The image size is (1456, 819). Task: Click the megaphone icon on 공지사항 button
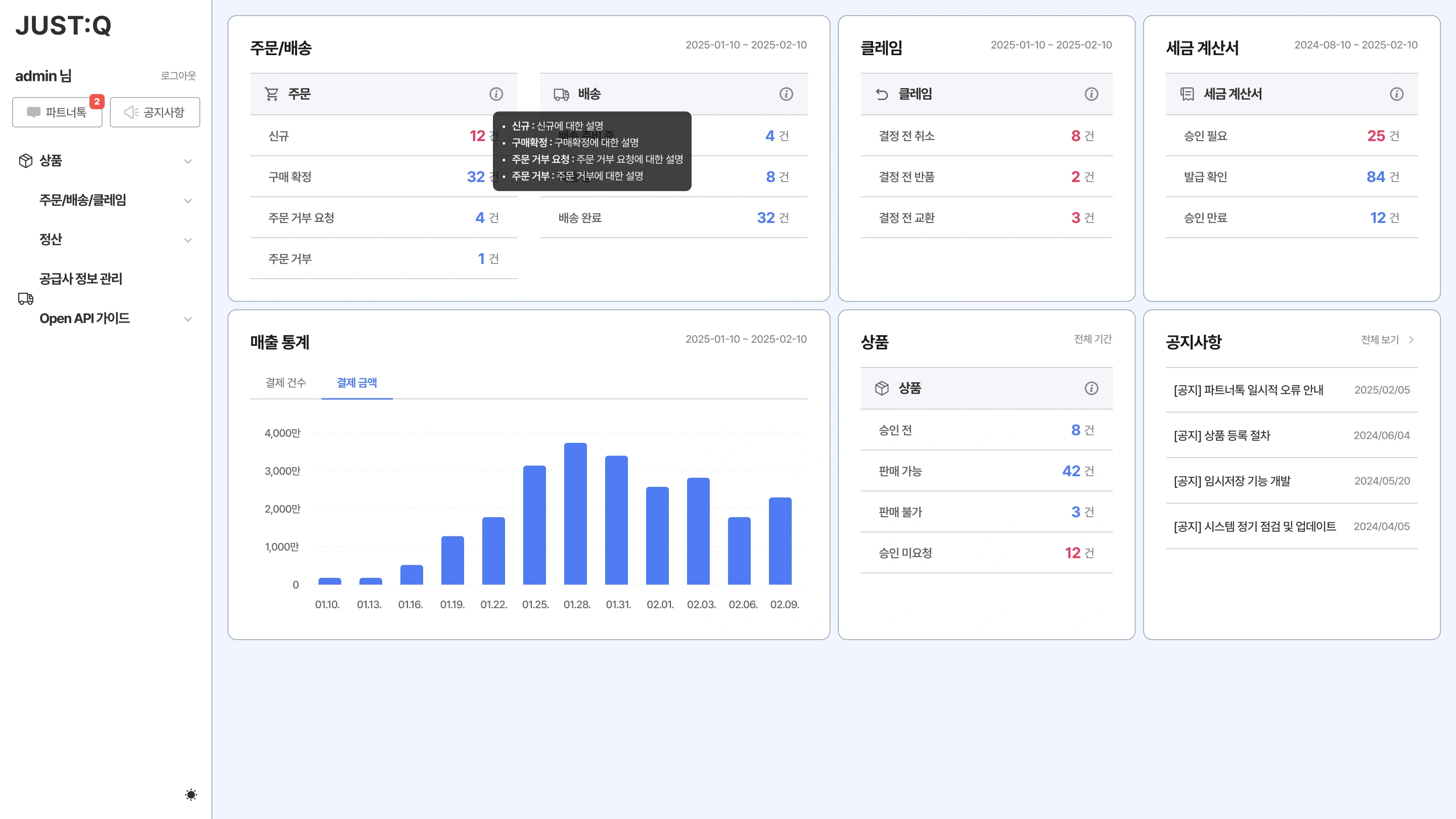[131, 112]
